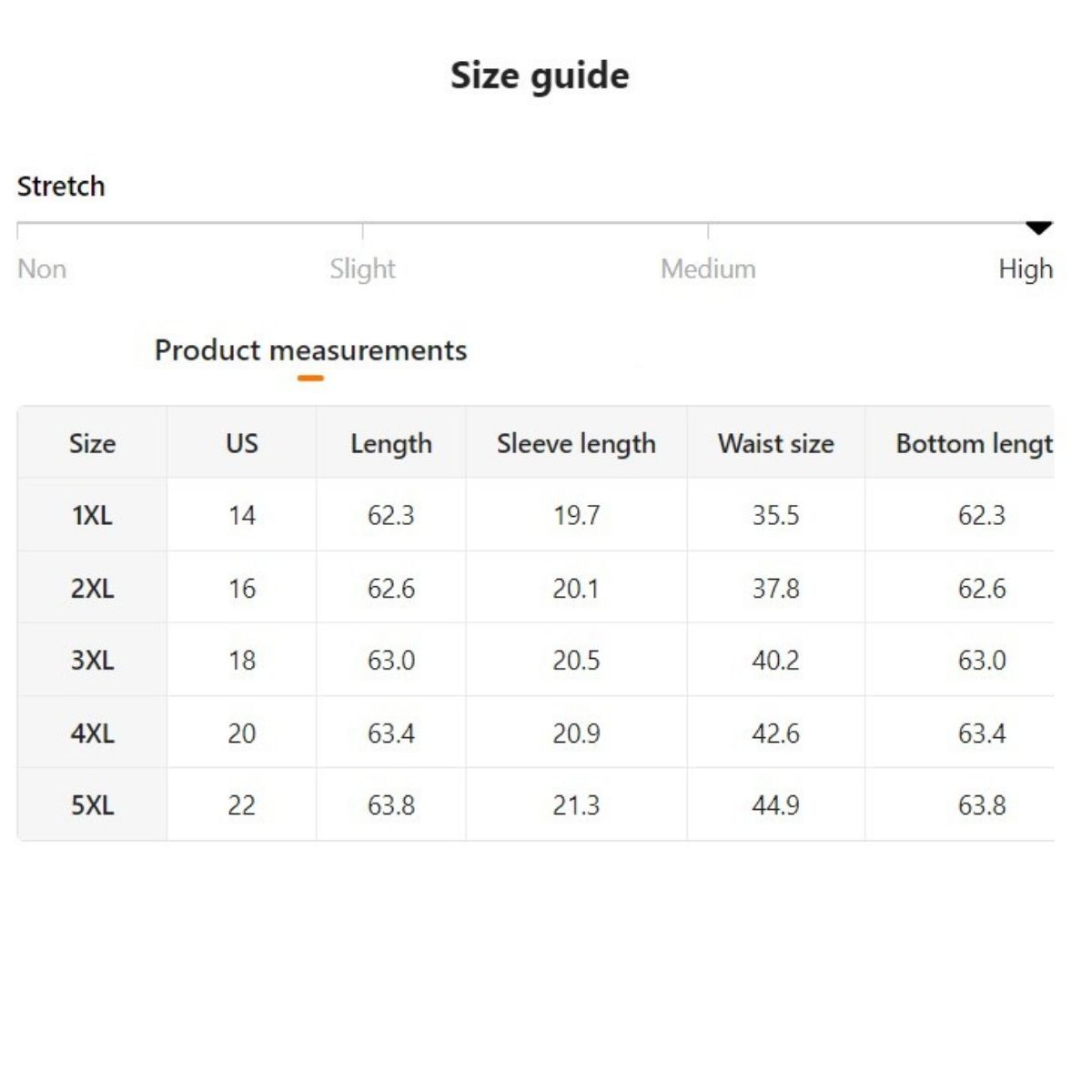Click the 44.9 waist size cell

[775, 805]
